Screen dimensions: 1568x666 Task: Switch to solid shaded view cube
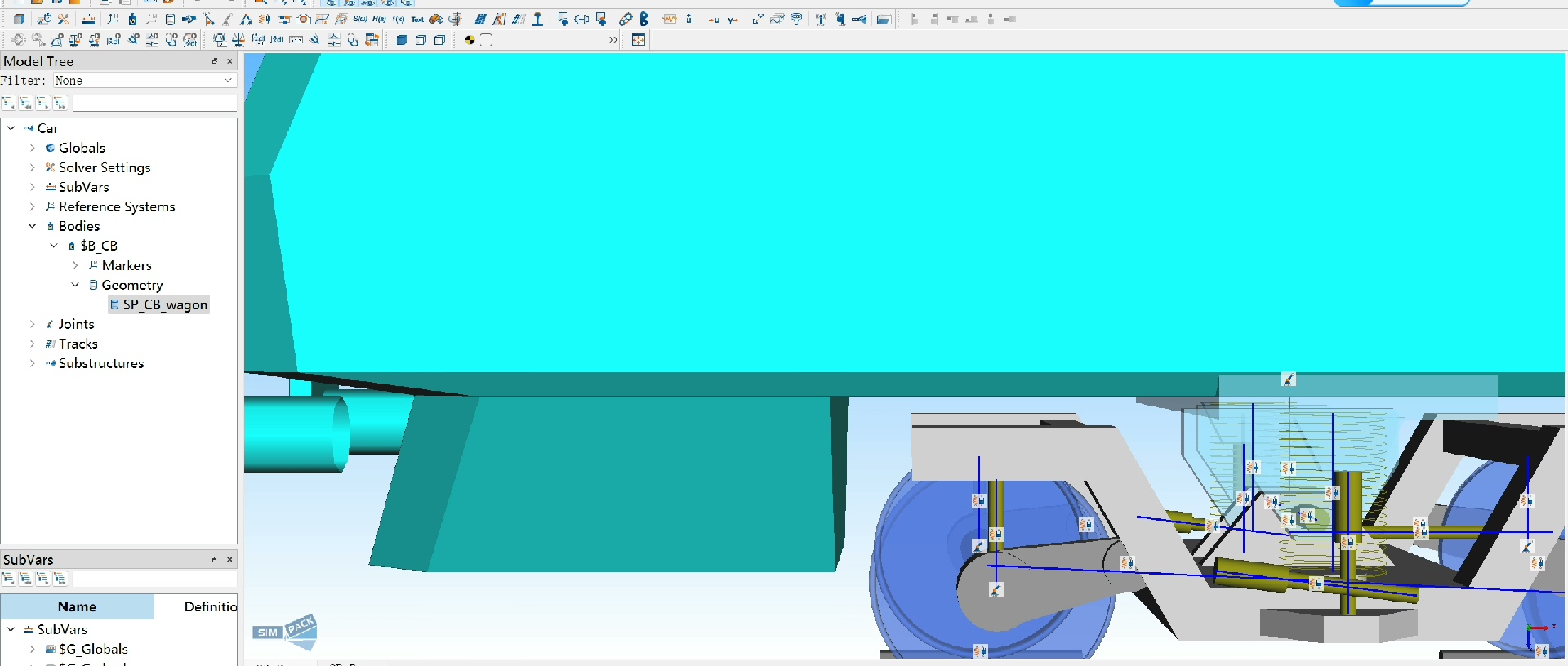[401, 39]
